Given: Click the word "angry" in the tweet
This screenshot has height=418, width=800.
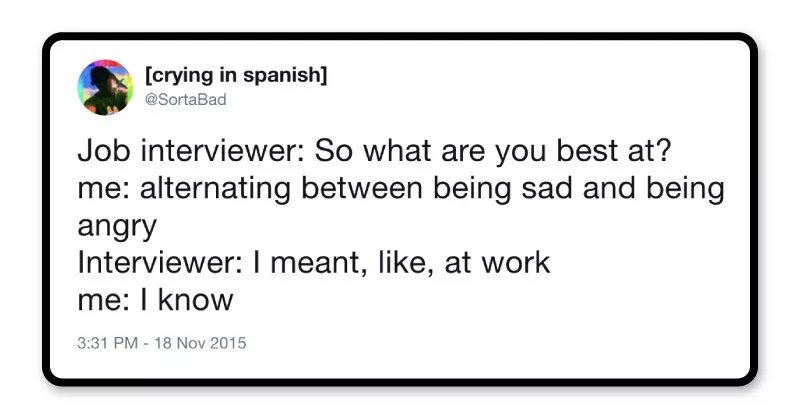Looking at the screenshot, I should click(x=117, y=226).
